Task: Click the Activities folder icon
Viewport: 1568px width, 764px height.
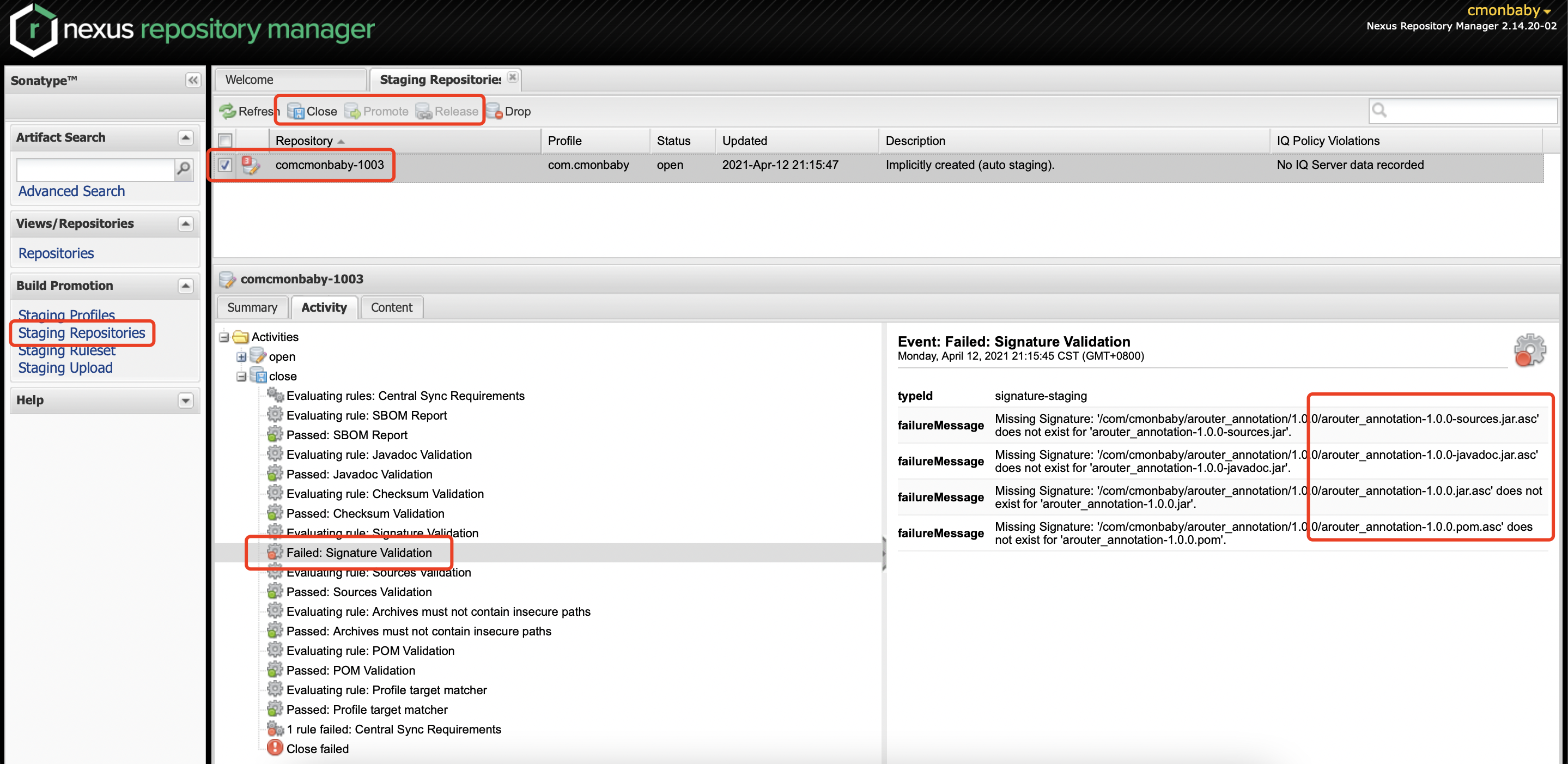Action: point(241,337)
